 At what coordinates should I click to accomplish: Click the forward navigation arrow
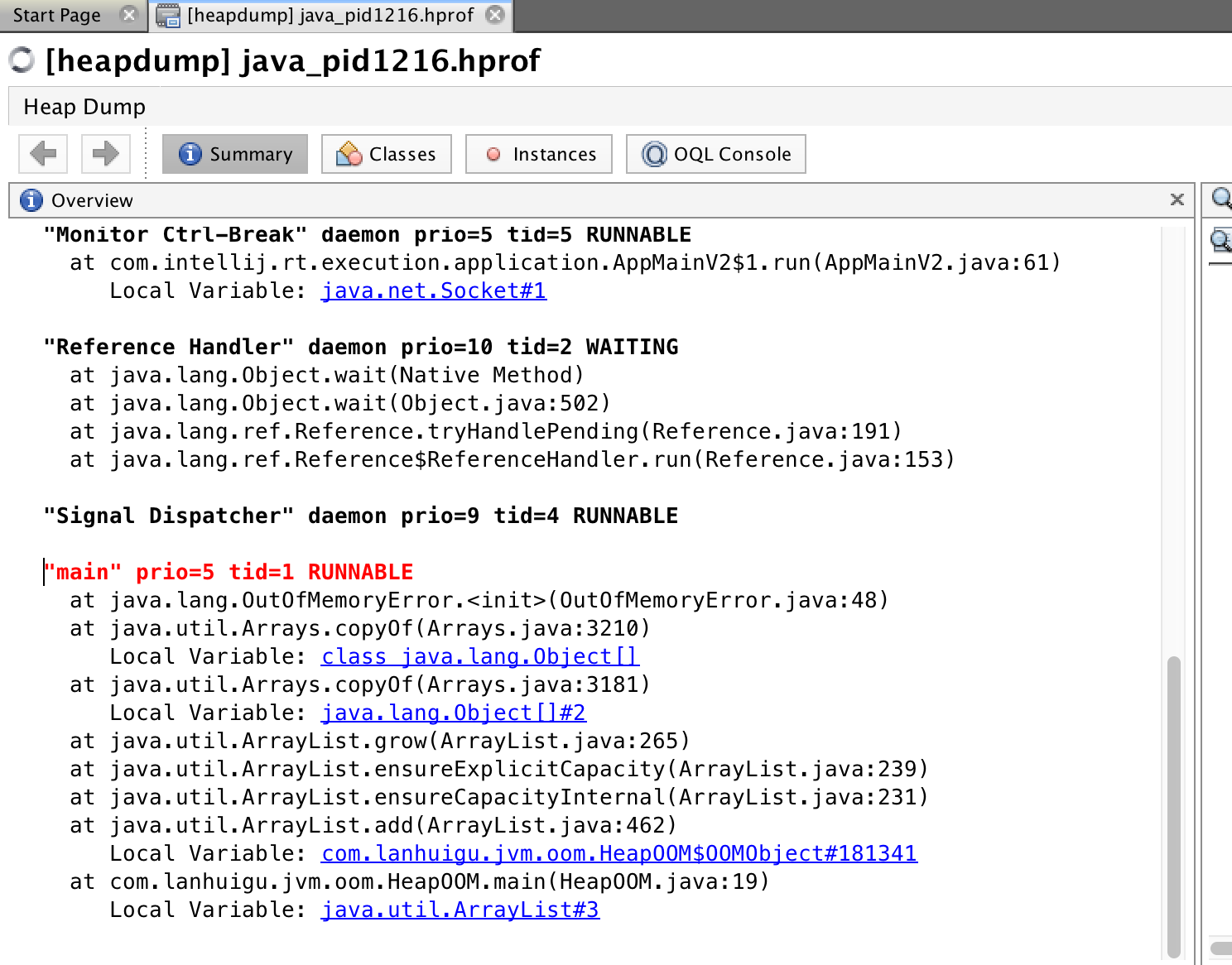pyautogui.click(x=105, y=153)
